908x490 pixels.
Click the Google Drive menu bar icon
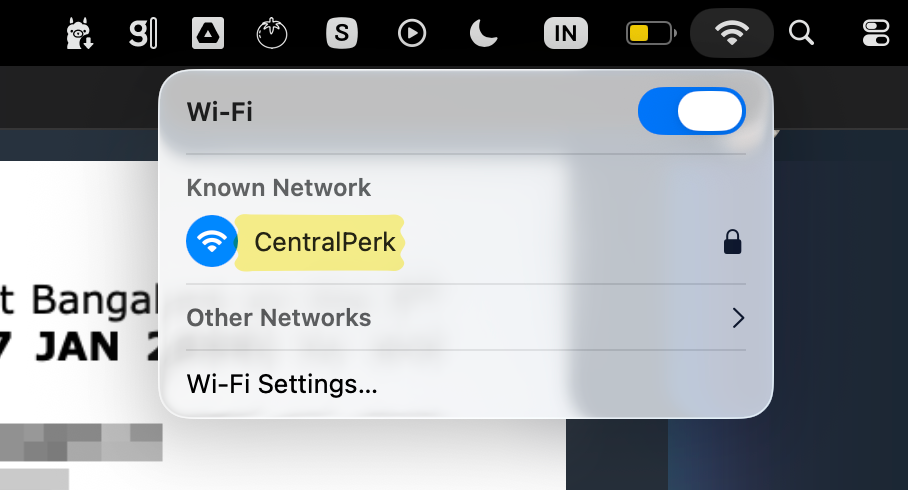coord(208,34)
